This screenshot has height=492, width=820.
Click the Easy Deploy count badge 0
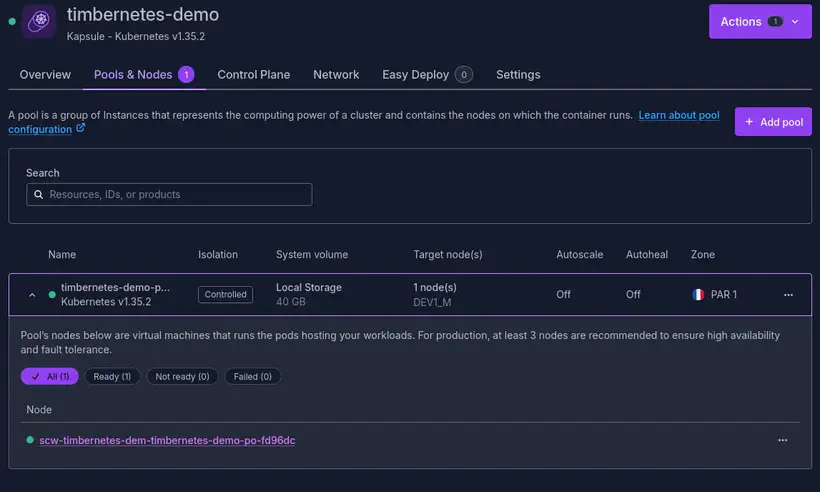(463, 75)
